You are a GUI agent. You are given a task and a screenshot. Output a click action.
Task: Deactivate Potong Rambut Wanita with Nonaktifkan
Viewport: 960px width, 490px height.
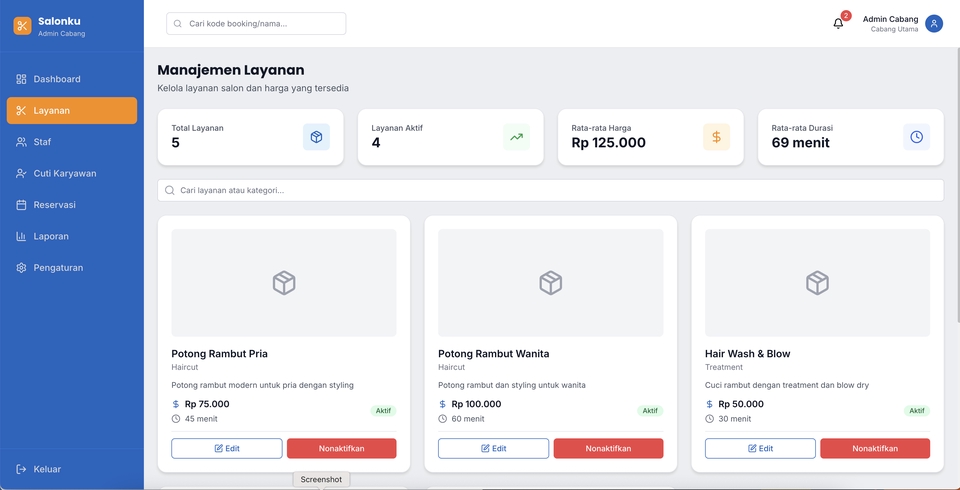(x=608, y=449)
